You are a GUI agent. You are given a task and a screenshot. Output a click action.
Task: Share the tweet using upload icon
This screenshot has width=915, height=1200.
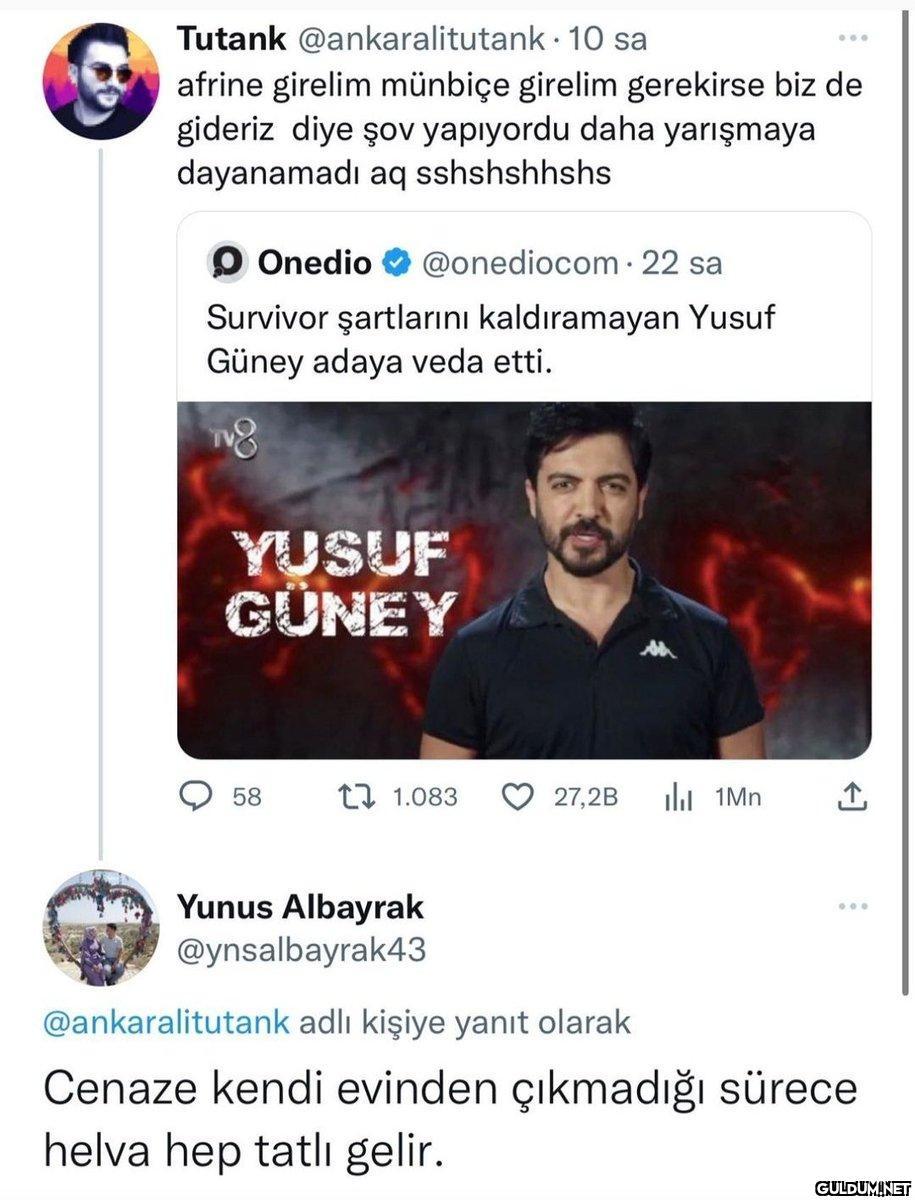click(x=851, y=796)
